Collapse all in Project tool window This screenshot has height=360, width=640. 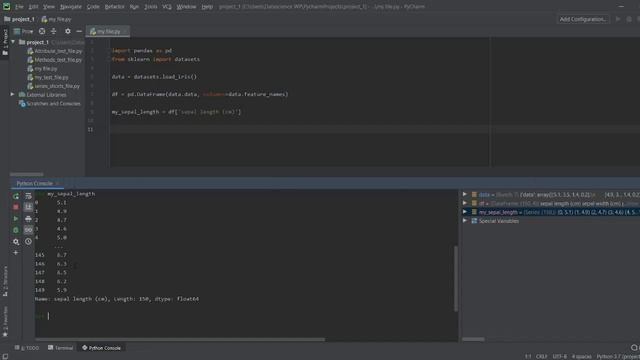tap(53, 31)
